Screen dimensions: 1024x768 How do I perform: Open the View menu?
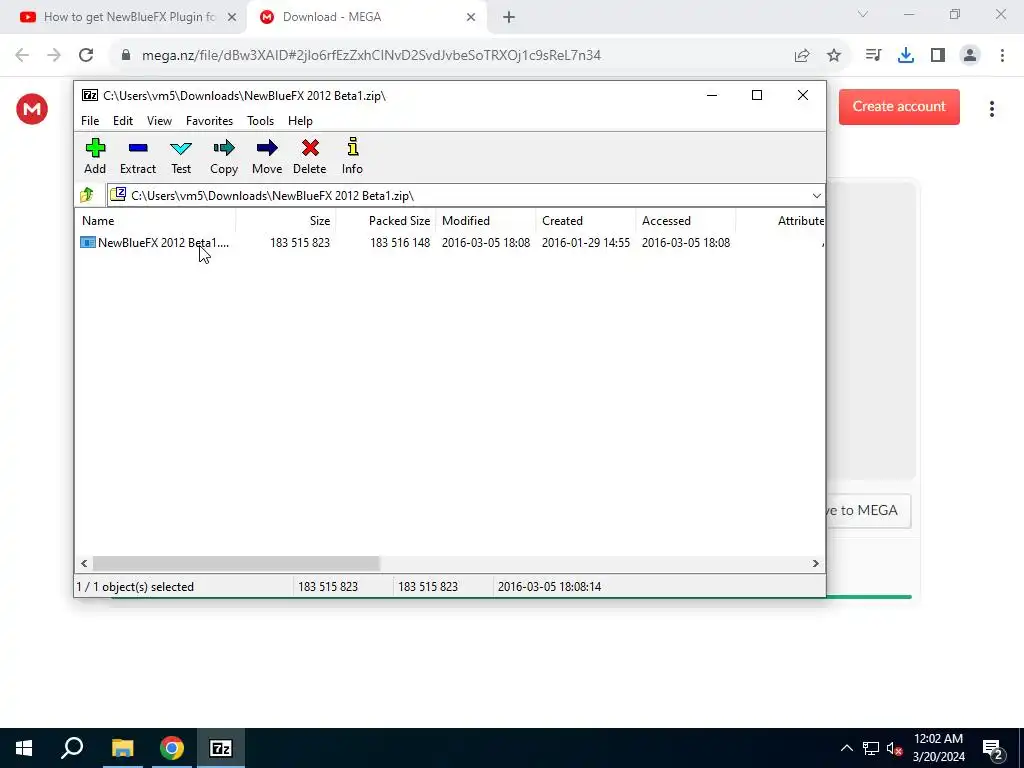click(159, 121)
